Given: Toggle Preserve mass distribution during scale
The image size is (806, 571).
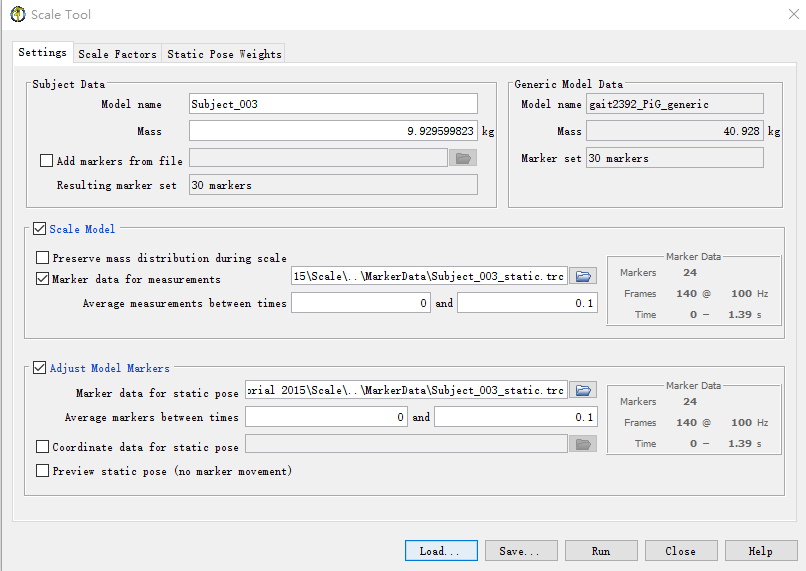Looking at the screenshot, I should point(43,258).
